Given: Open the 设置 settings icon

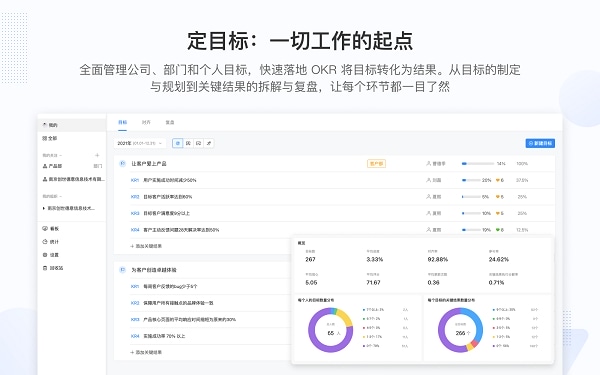Looking at the screenshot, I should point(45,255).
